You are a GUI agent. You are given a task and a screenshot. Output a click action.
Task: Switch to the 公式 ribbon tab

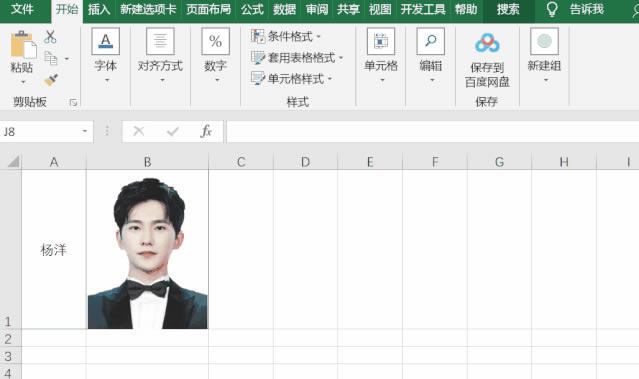tap(252, 9)
